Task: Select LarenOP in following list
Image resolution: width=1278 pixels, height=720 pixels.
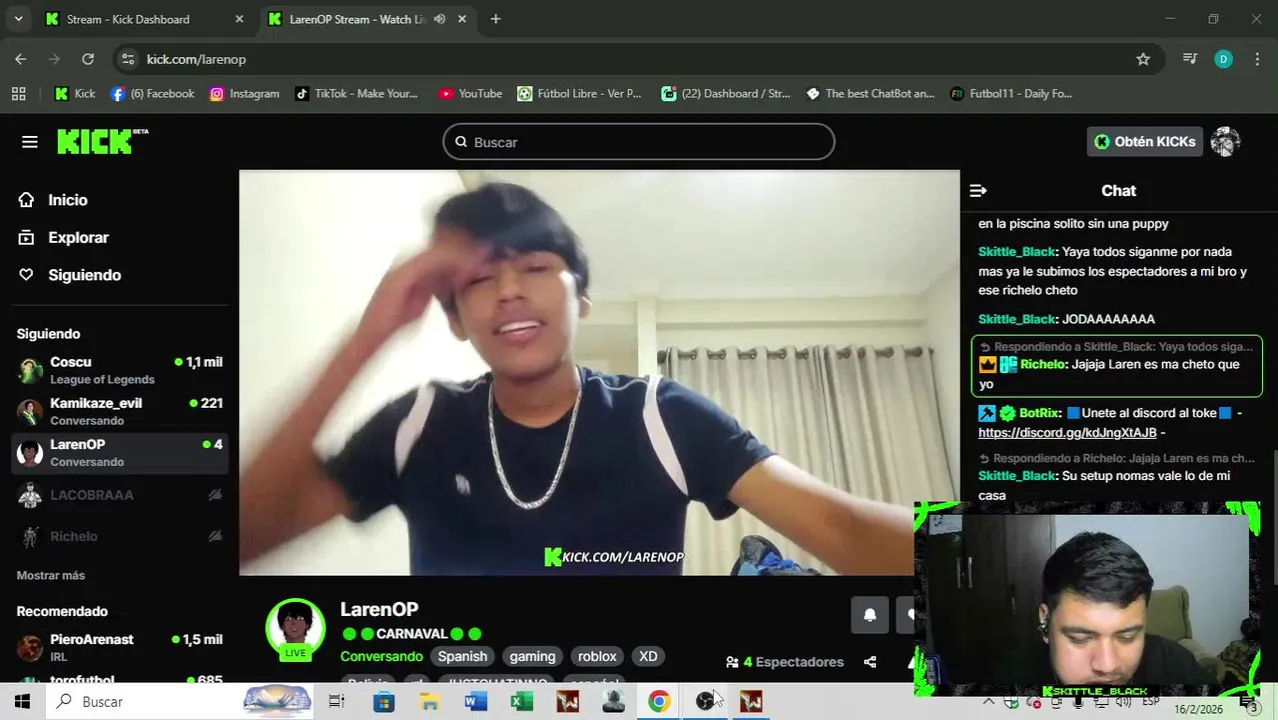Action: 120,452
